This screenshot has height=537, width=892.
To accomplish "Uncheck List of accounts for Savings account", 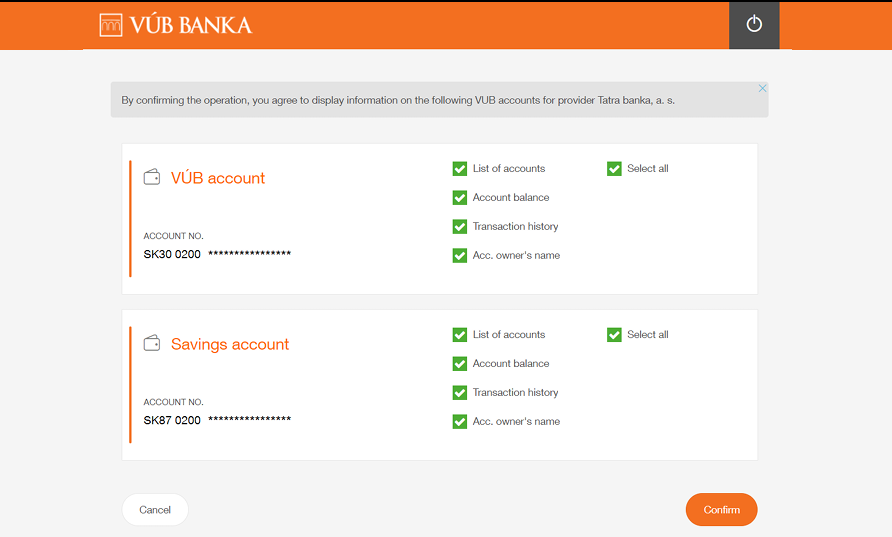I will pos(460,335).
